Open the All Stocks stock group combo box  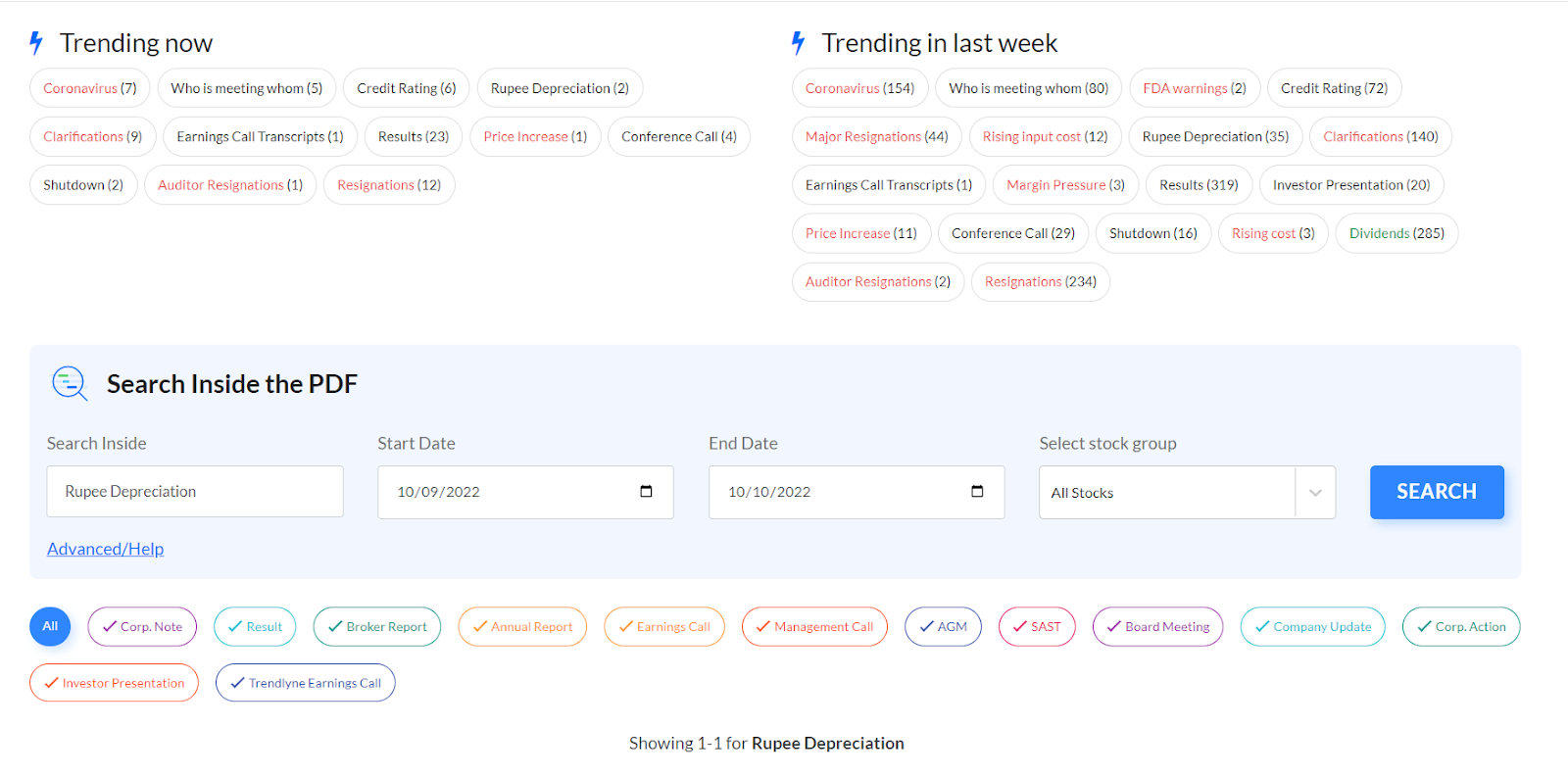point(1187,493)
